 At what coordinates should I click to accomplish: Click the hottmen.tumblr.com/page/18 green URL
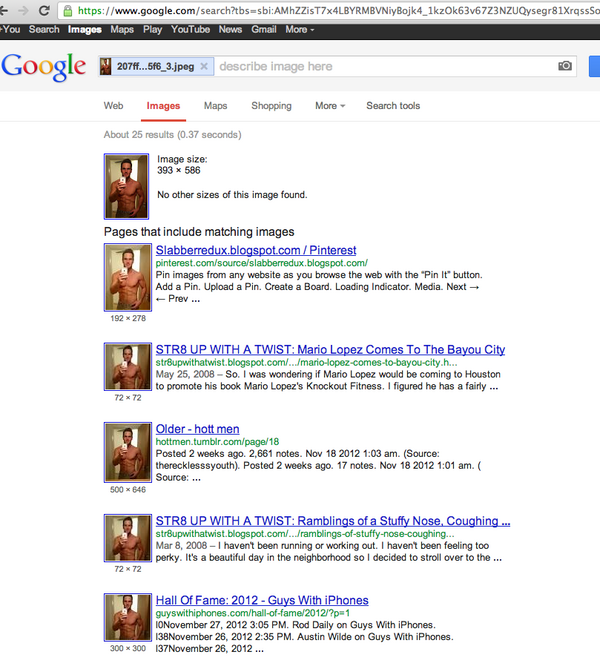pos(217,442)
